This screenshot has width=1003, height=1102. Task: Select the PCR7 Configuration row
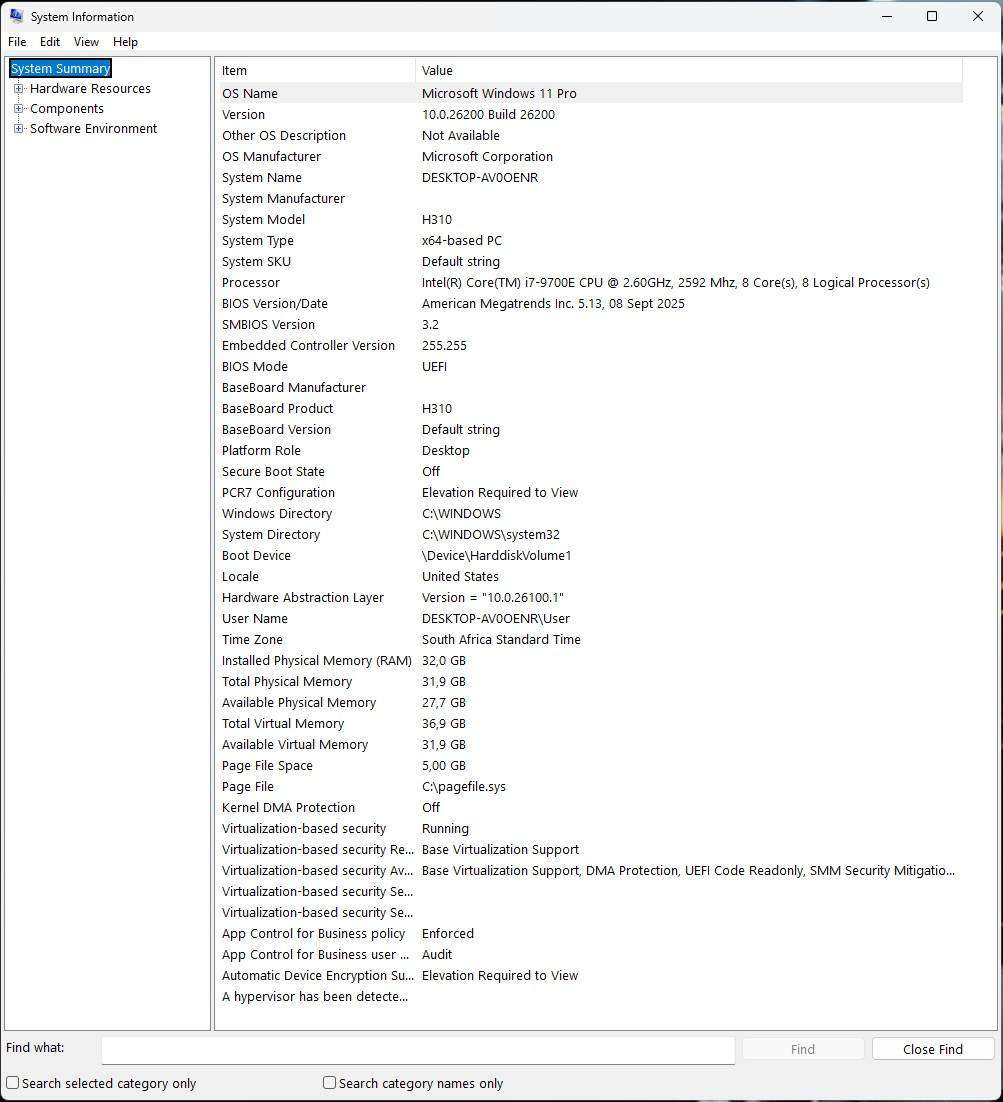[x=590, y=493]
